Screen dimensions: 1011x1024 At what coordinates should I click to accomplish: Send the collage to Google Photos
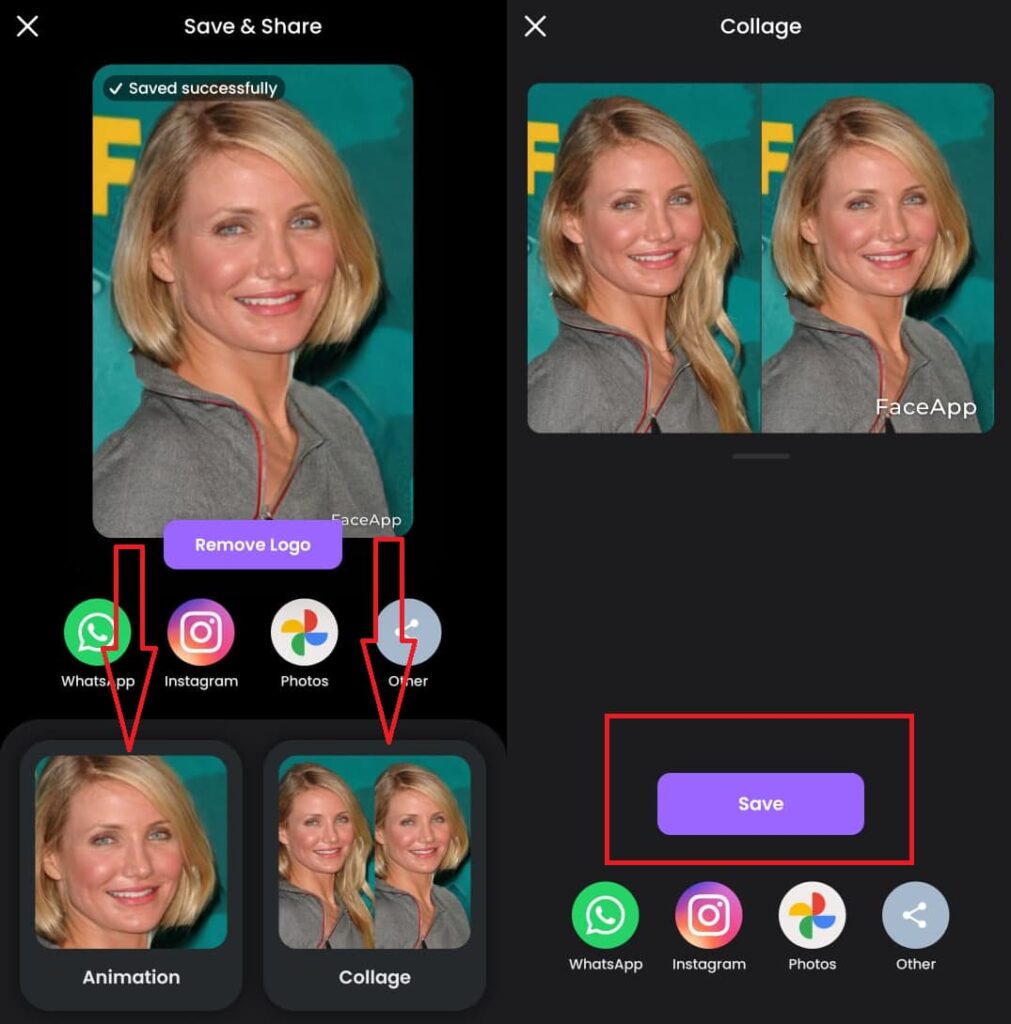(812, 915)
